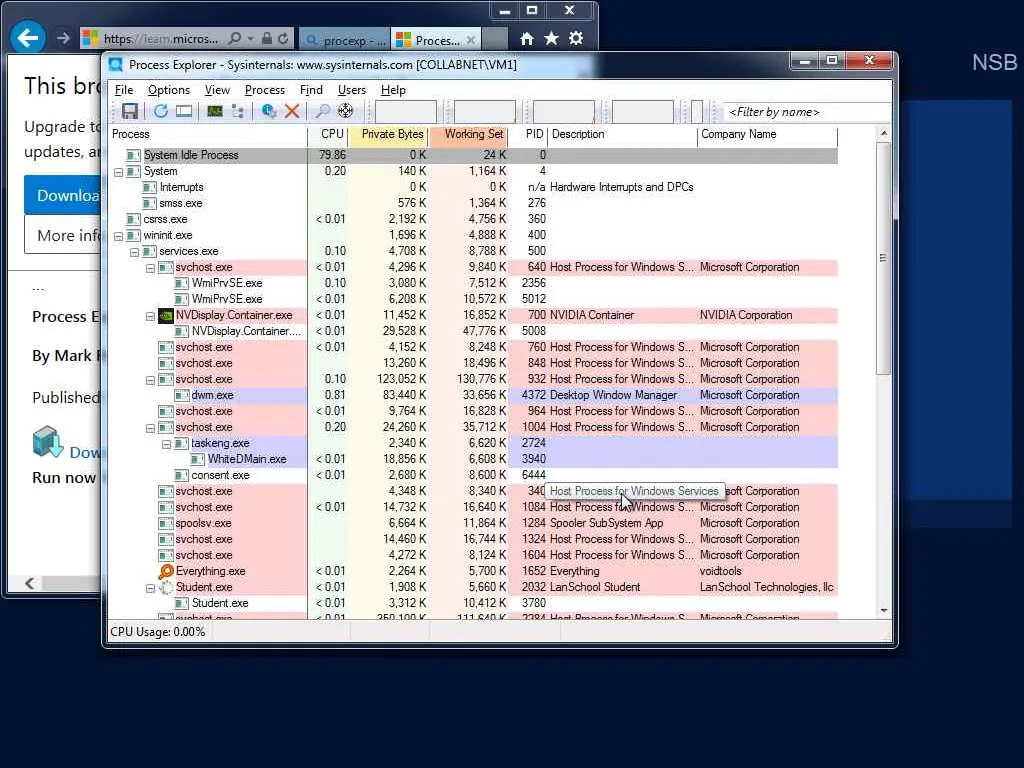Click the CPU Usage status bar text
This screenshot has width=1024, height=768.
[x=157, y=632]
